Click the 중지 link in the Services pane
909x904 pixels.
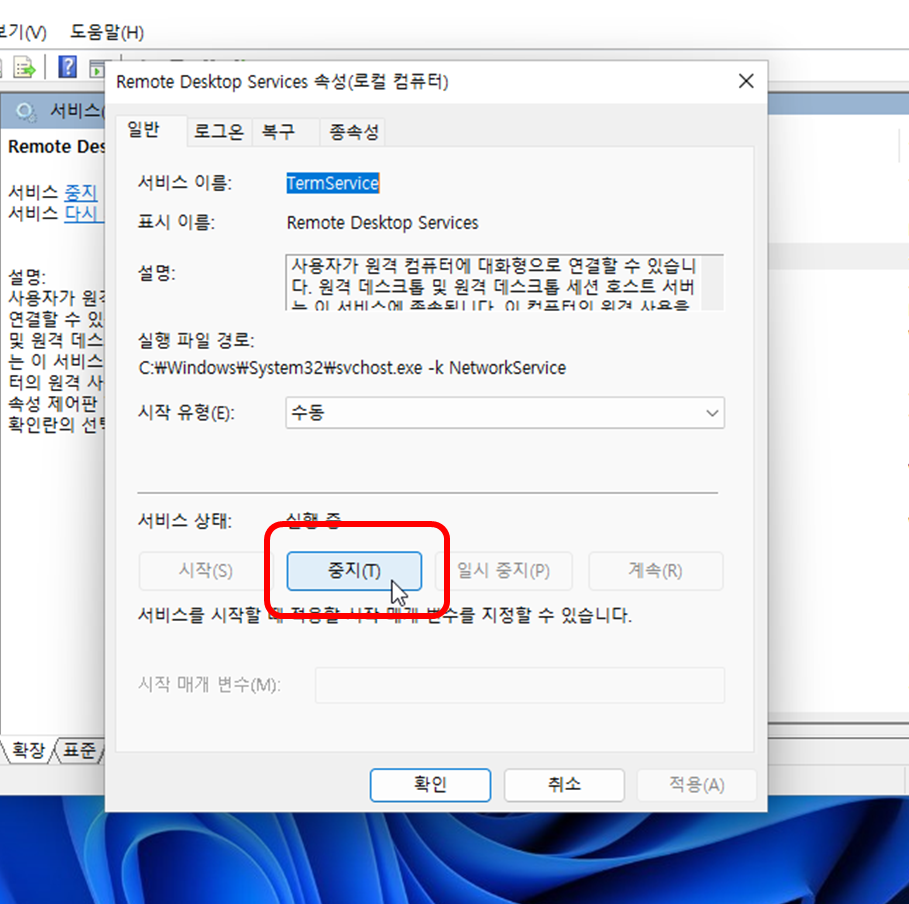(81, 192)
